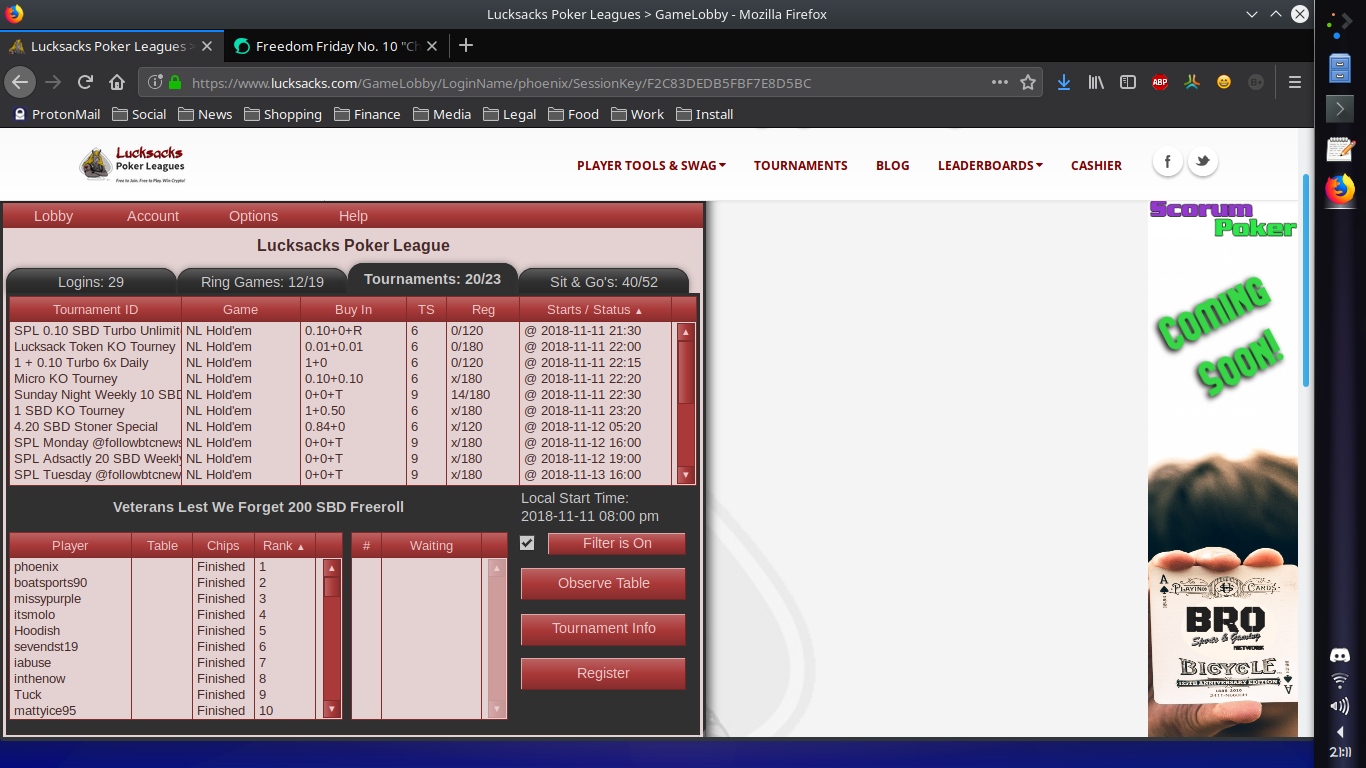Untick the tournament filter checkbox
Screen dimensions: 1366x768
click(x=527, y=543)
